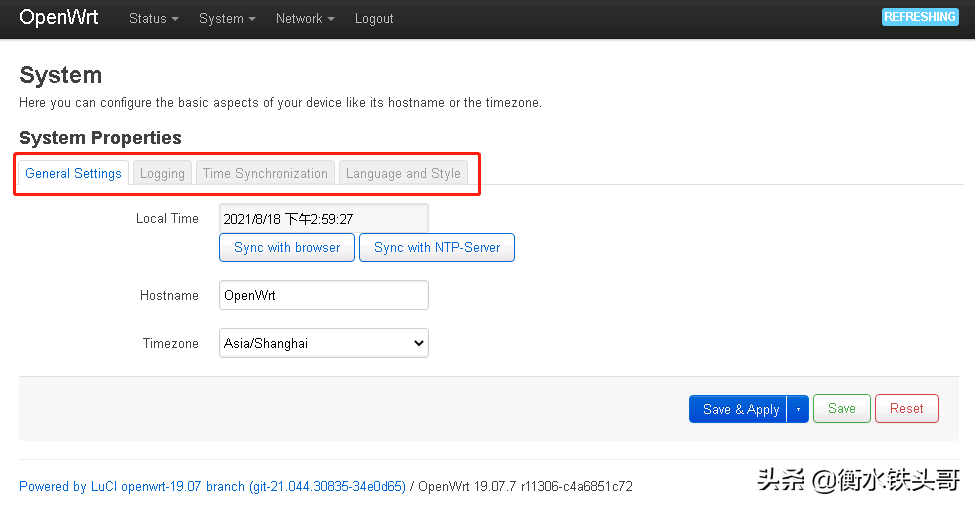Expand the System menu in navbar
This screenshot has width=975, height=507.
coord(227,19)
